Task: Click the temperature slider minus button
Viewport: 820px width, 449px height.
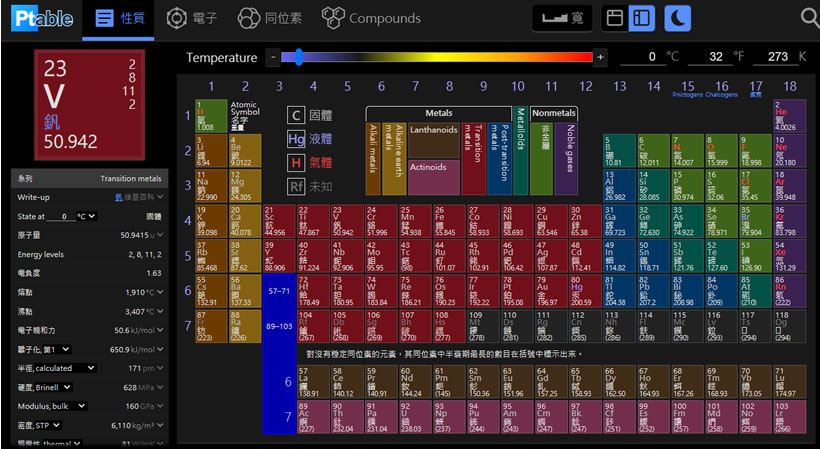Action: pyautogui.click(x=272, y=58)
